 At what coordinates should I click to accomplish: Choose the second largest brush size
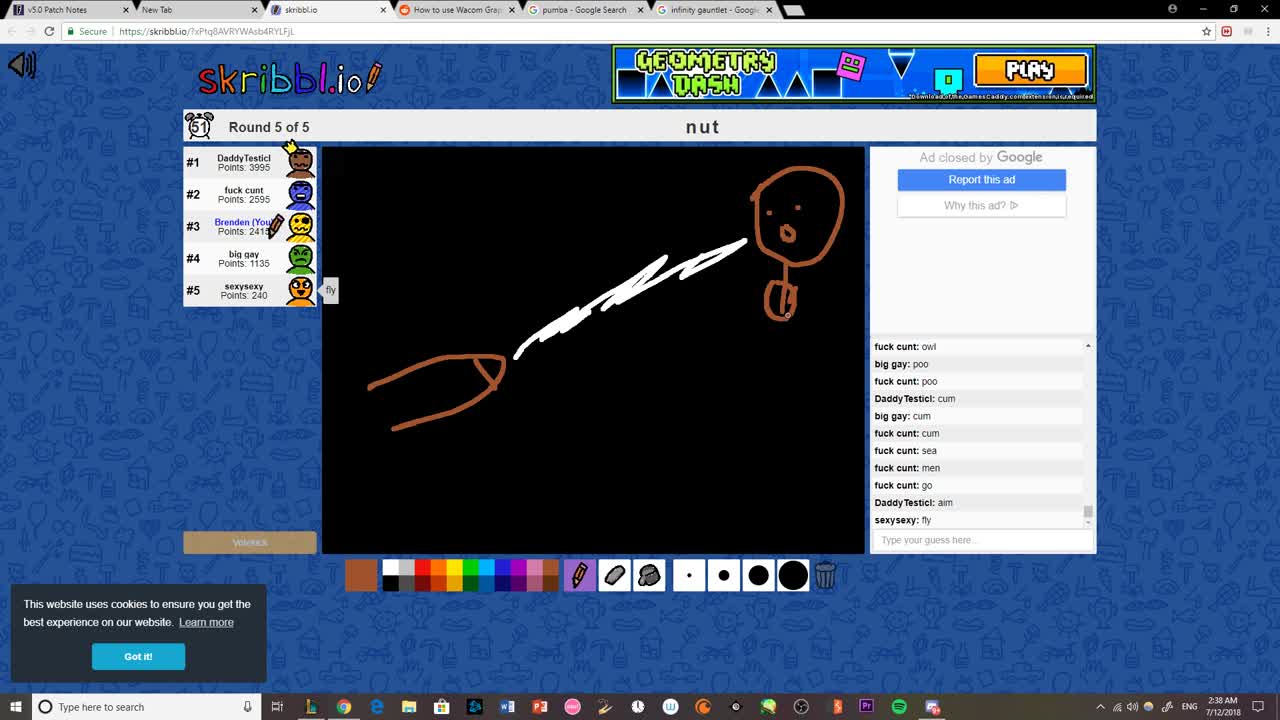[x=758, y=575]
